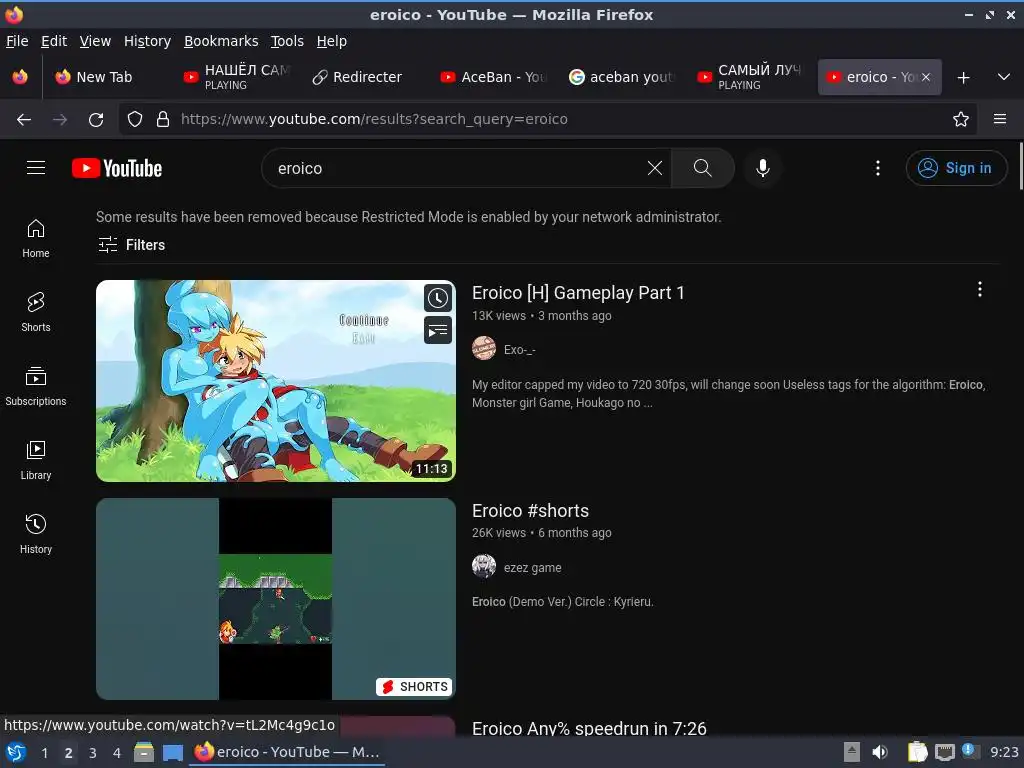Bookmark this page with the star
This screenshot has height=768, width=1024.
(x=961, y=120)
